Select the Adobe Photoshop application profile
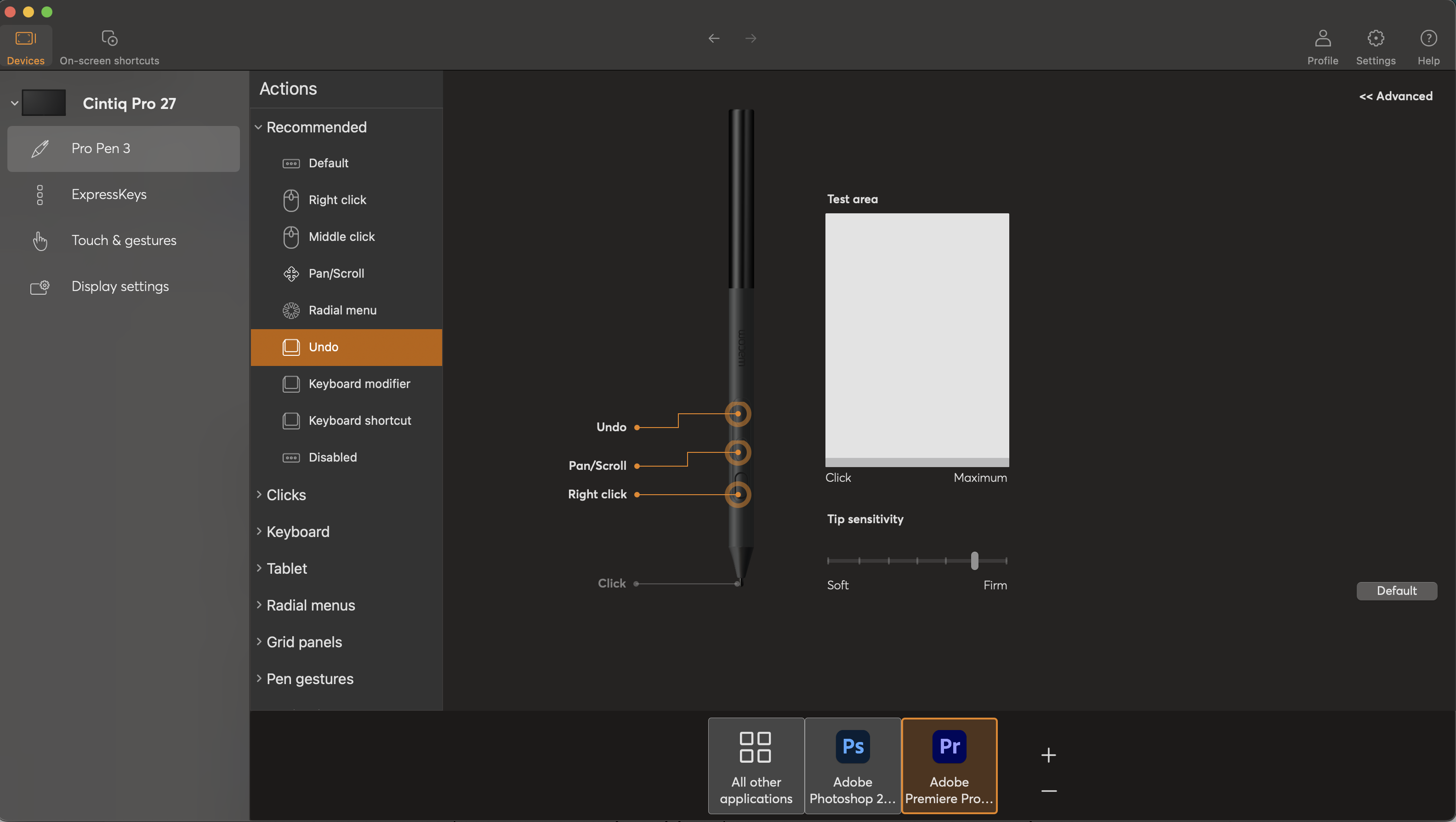This screenshot has width=1456, height=822. 853,765
